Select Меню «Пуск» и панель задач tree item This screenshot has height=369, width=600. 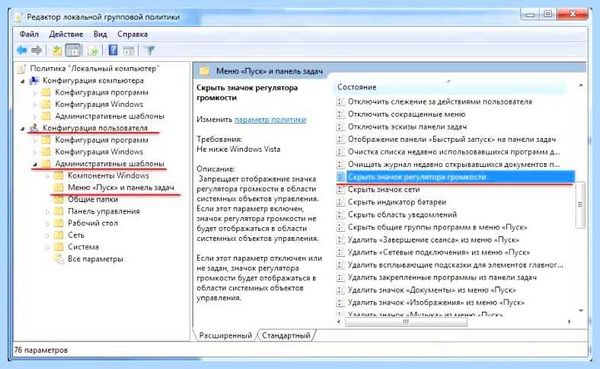coord(121,187)
